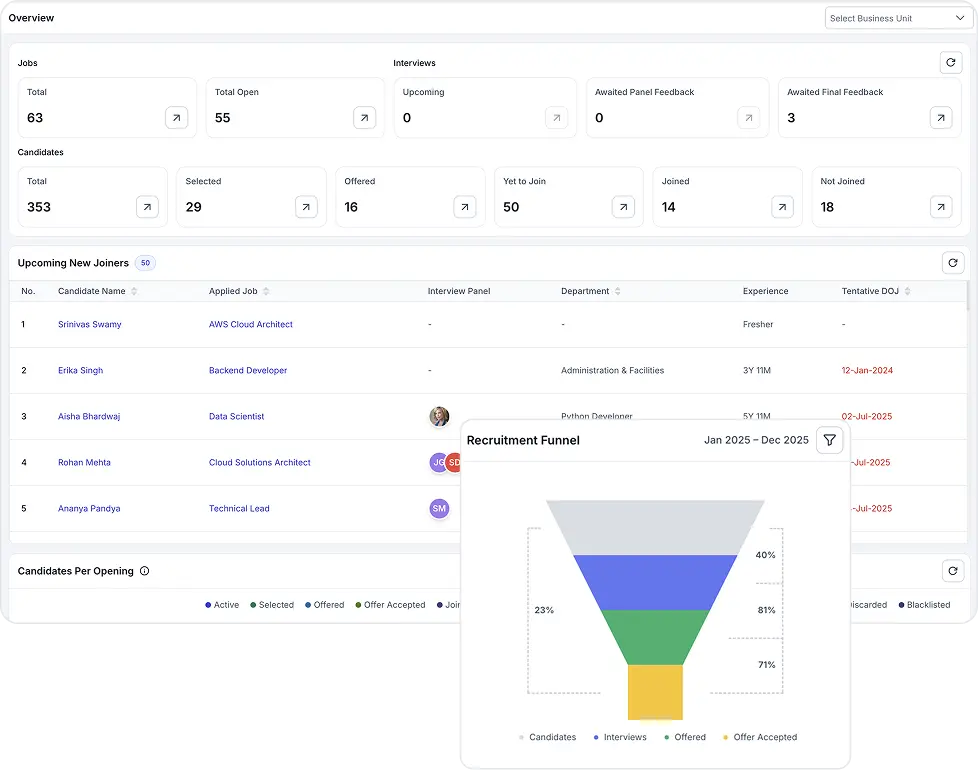This screenshot has width=978, height=770.
Task: Open the Total Jobs arrow icon
Action: click(176, 118)
